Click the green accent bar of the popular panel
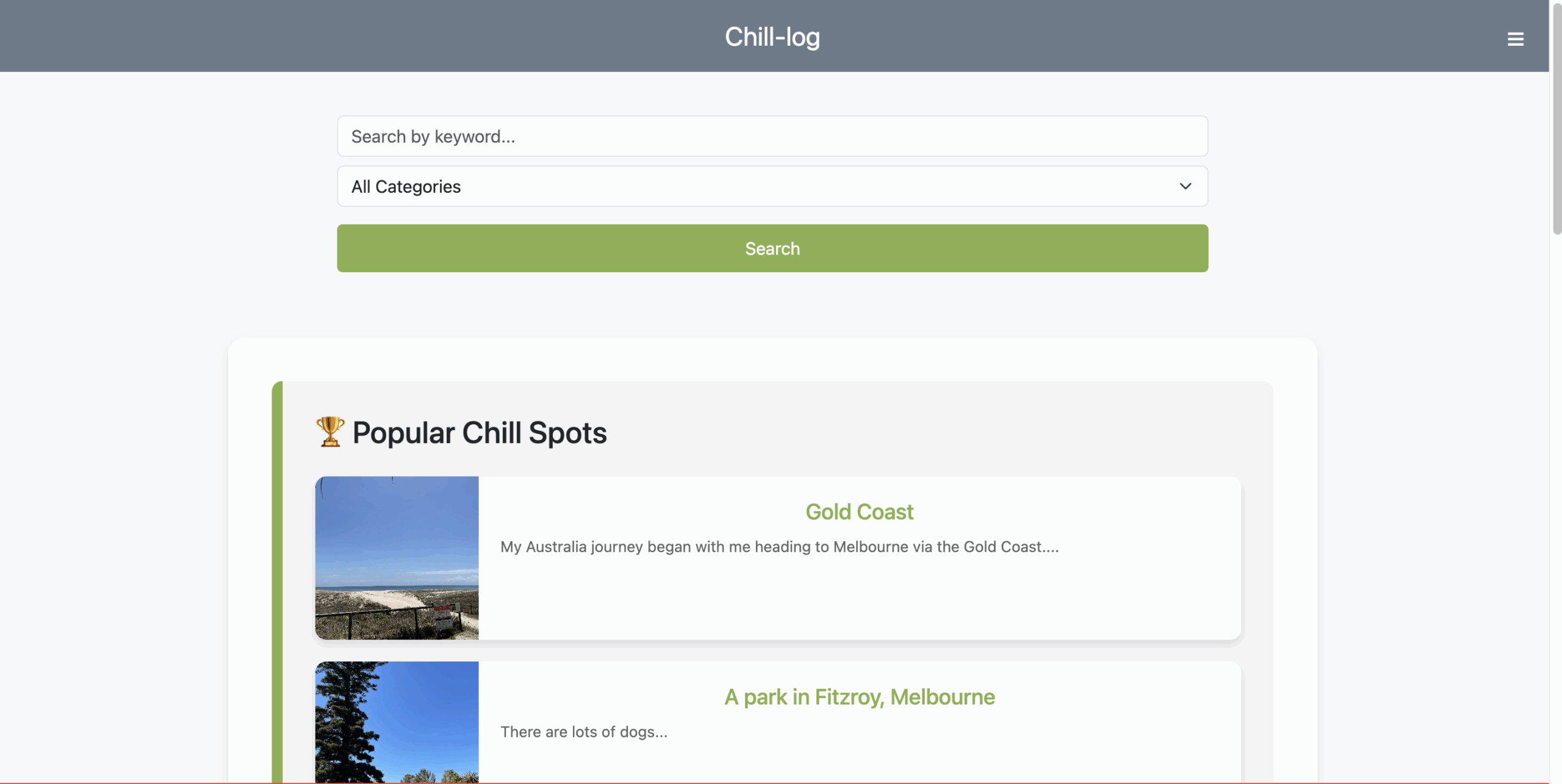Viewport: 1562px width, 784px height. click(277, 549)
